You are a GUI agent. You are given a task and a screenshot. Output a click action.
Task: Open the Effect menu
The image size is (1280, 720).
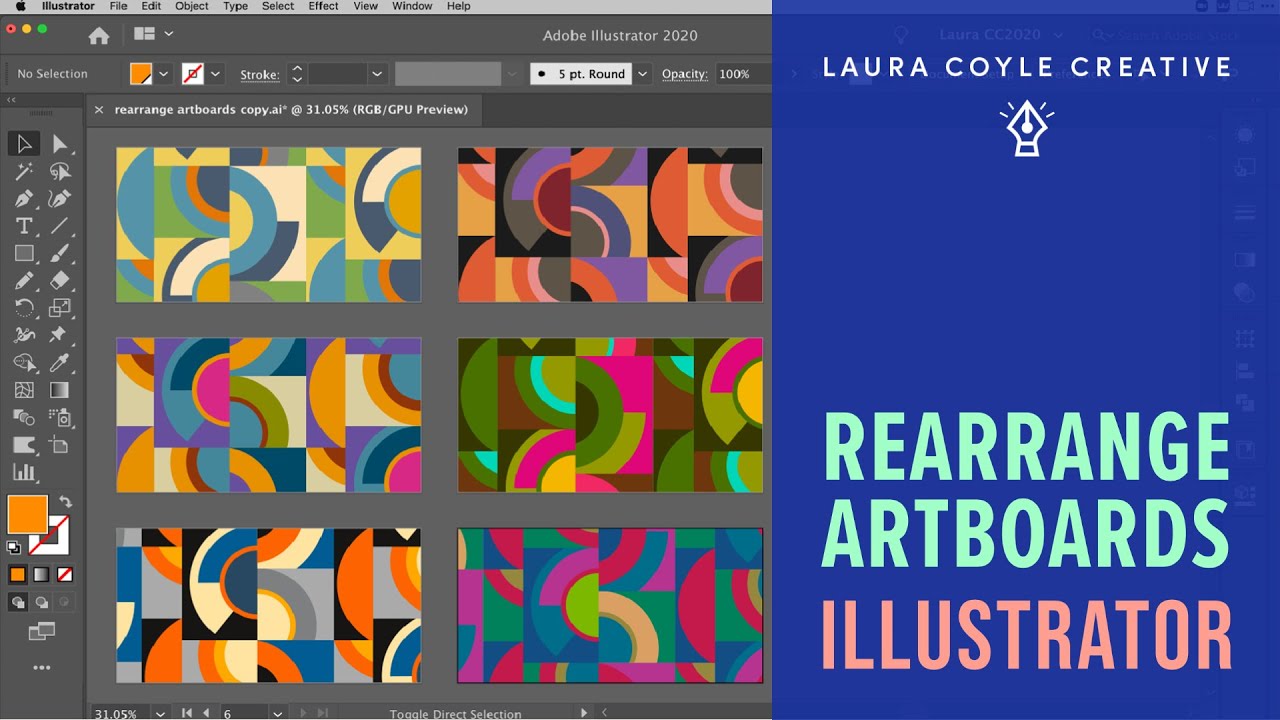click(323, 6)
